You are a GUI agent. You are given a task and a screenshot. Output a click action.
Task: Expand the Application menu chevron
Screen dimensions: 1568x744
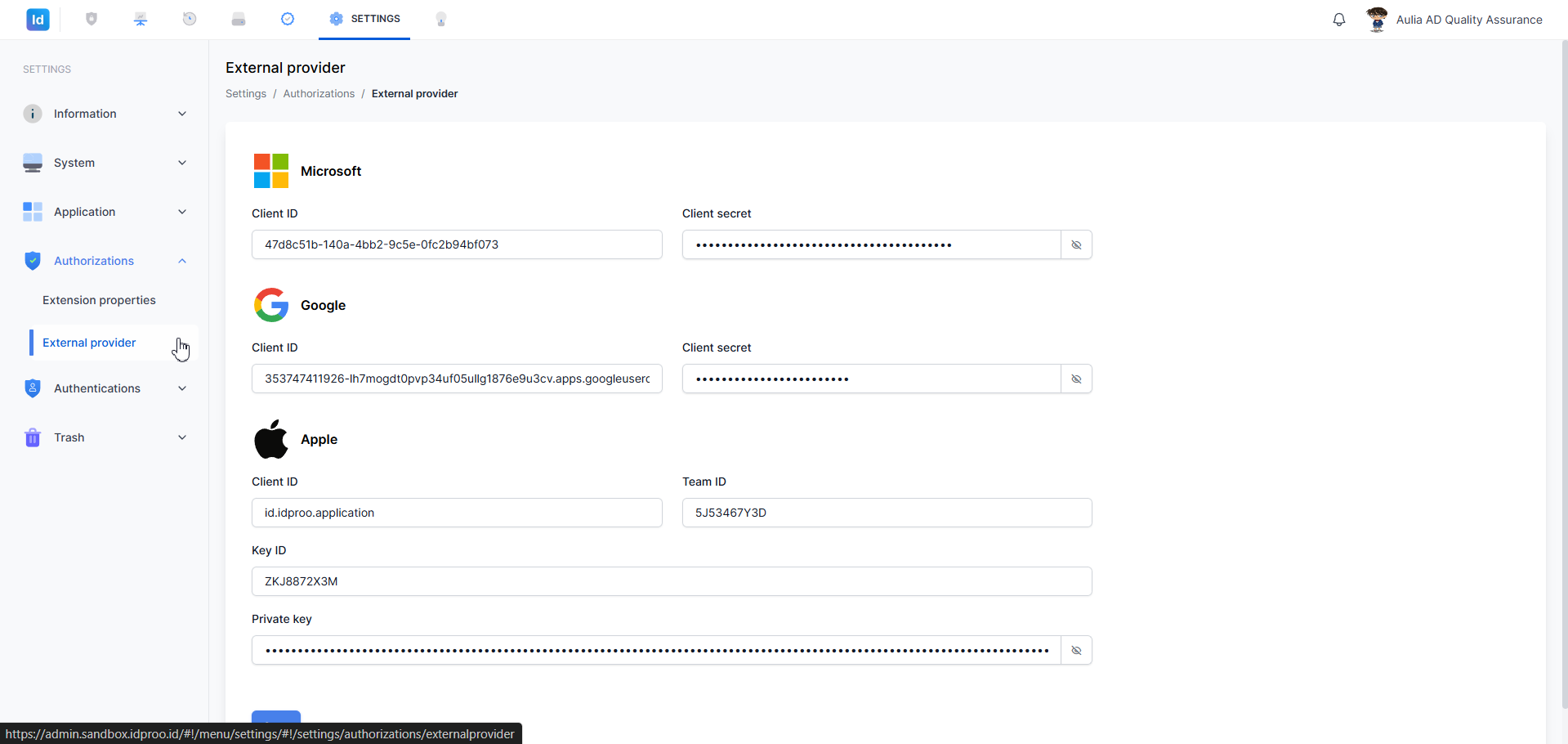tap(182, 212)
